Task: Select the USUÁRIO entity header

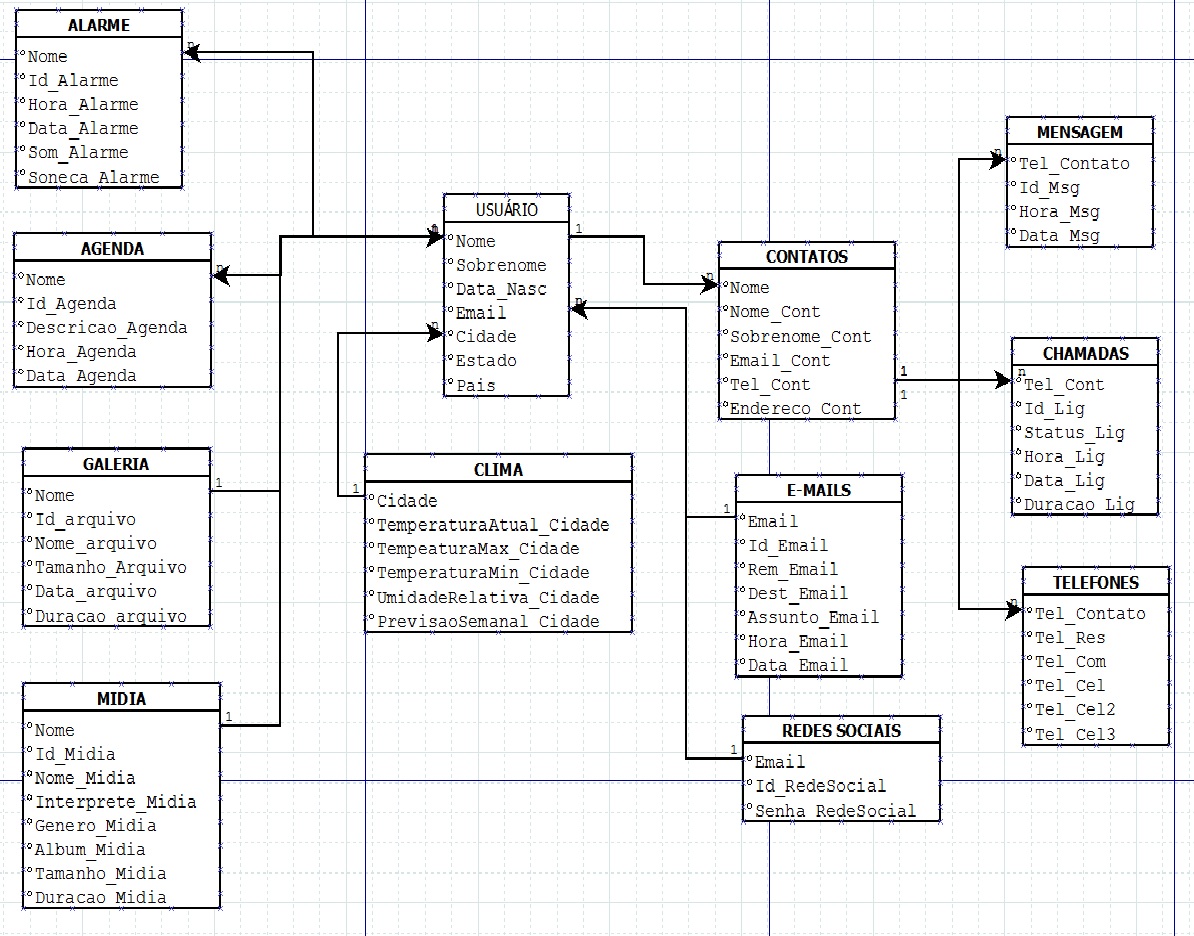Action: point(506,209)
